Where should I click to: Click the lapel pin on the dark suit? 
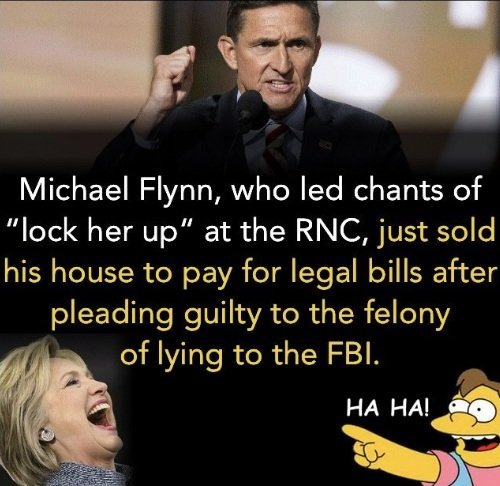pos(324,144)
